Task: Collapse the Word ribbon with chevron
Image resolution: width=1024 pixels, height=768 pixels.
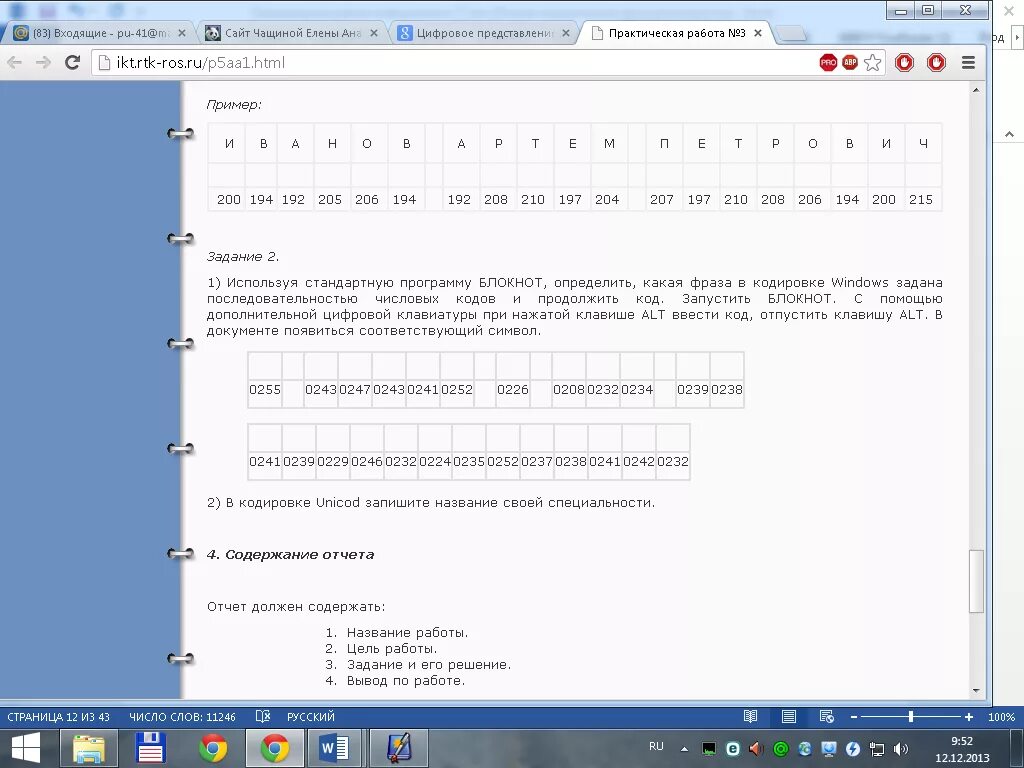Action: pos(1009,135)
